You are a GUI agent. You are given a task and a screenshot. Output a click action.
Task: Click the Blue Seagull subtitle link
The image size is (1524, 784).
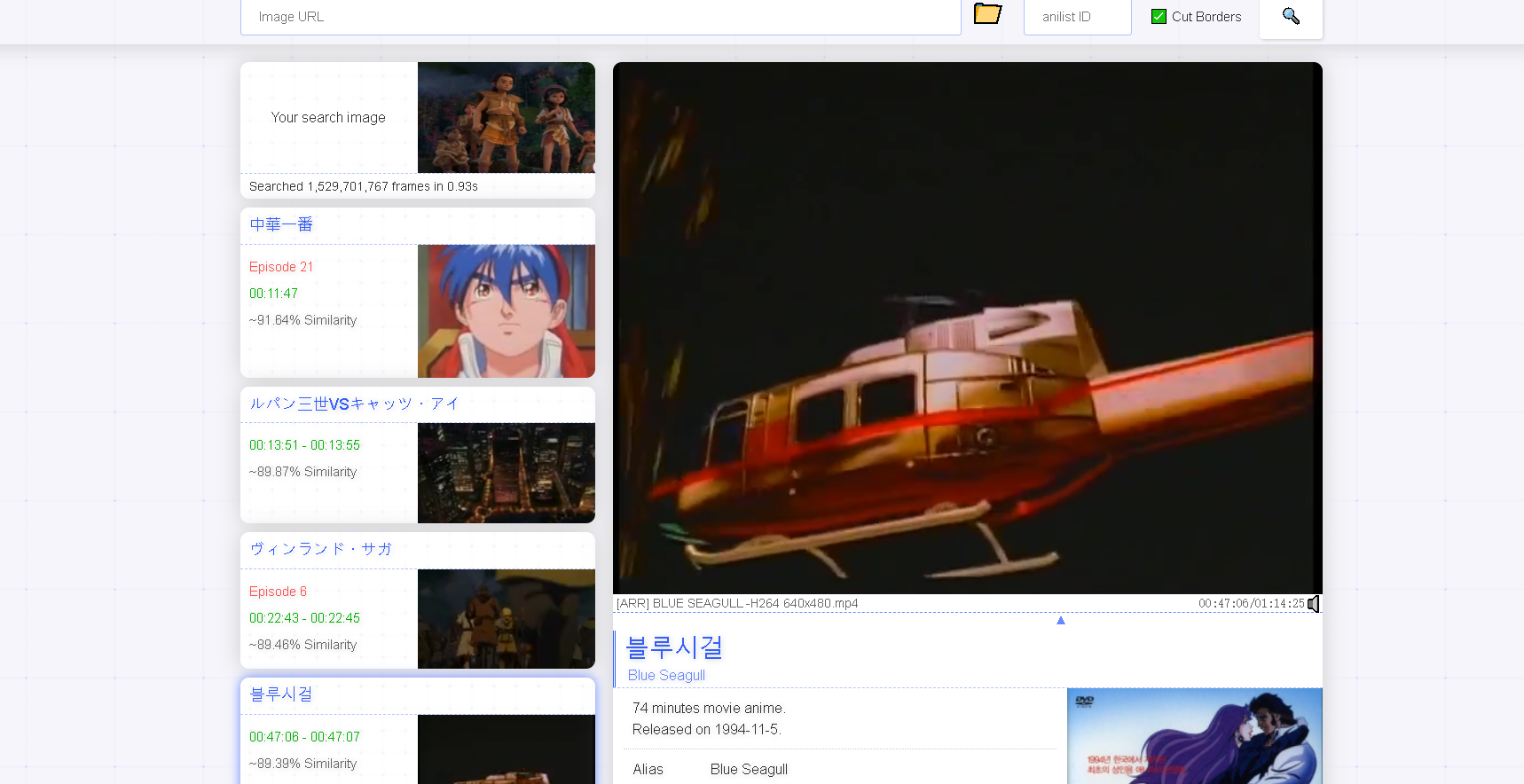tap(666, 676)
